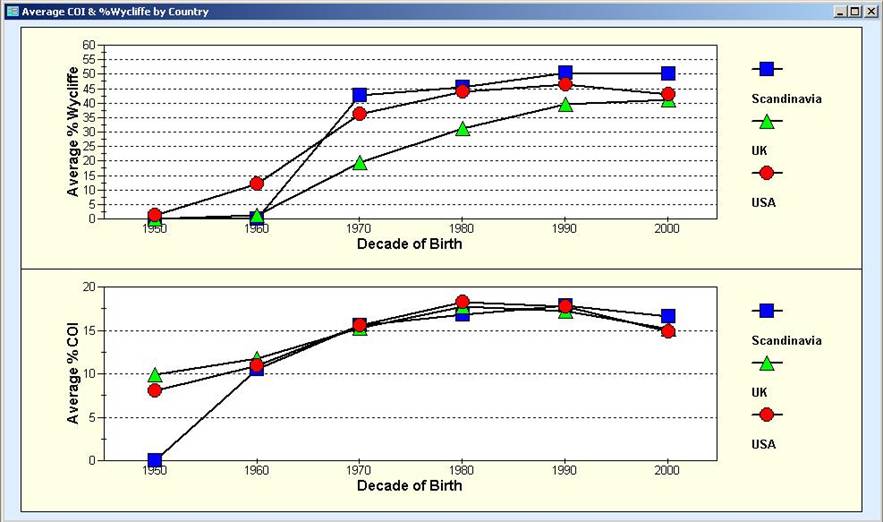Click Scandinavia blue square legend marker in Wycliffe chart
The height and width of the screenshot is (522, 883).
pos(767,69)
